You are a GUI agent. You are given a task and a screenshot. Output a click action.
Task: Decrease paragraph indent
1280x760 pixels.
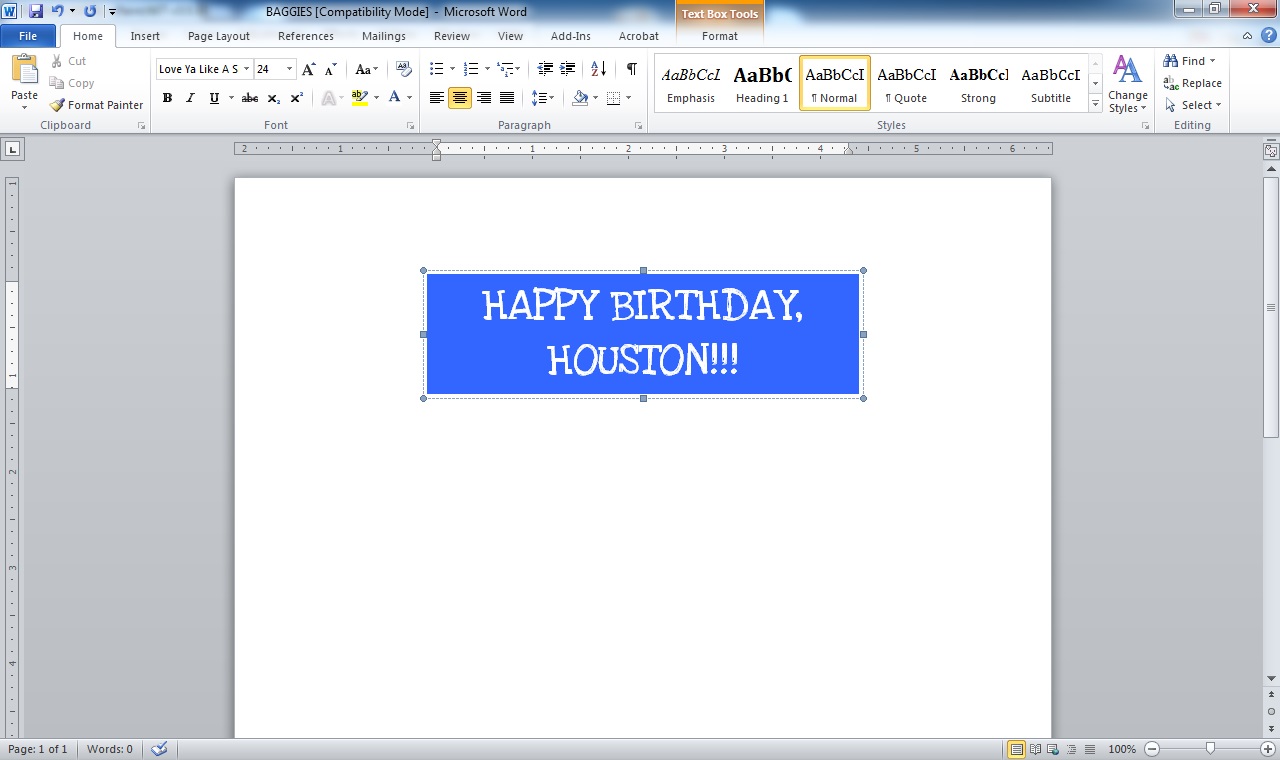[545, 69]
